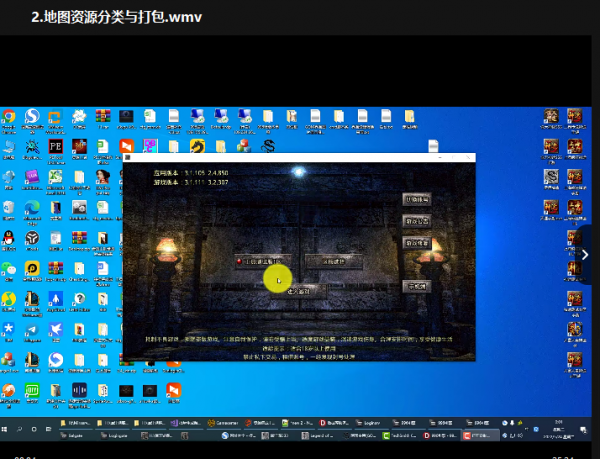Click the lowest right-side launcher button

(417, 286)
